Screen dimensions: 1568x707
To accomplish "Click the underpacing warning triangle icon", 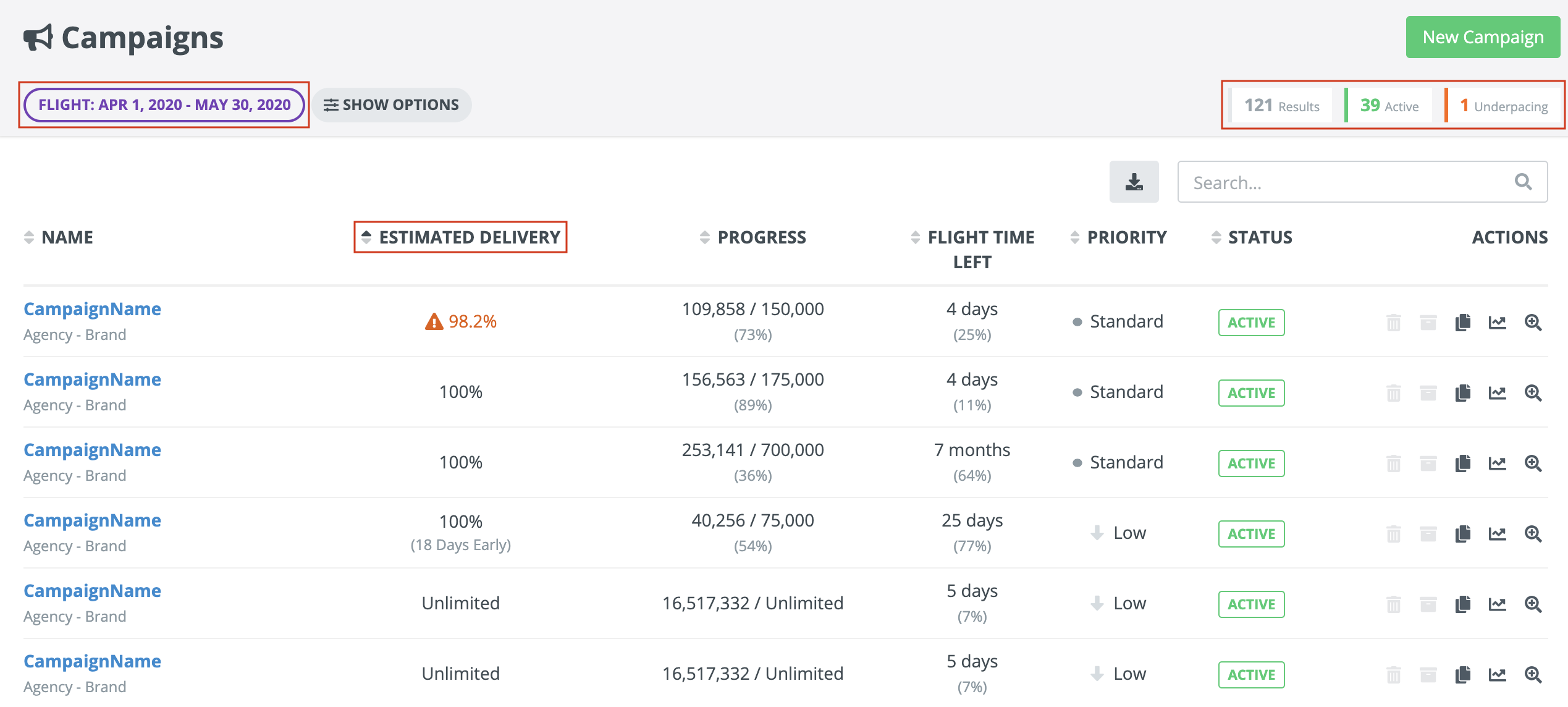I will pos(434,322).
